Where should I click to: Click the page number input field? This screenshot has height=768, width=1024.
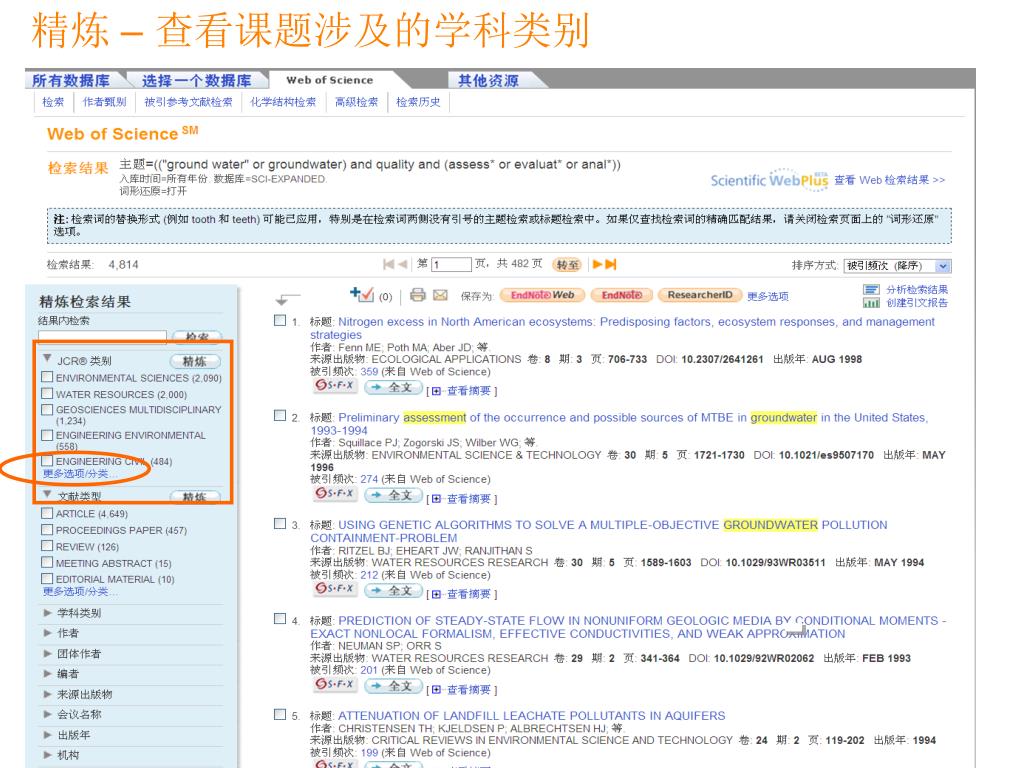point(451,264)
